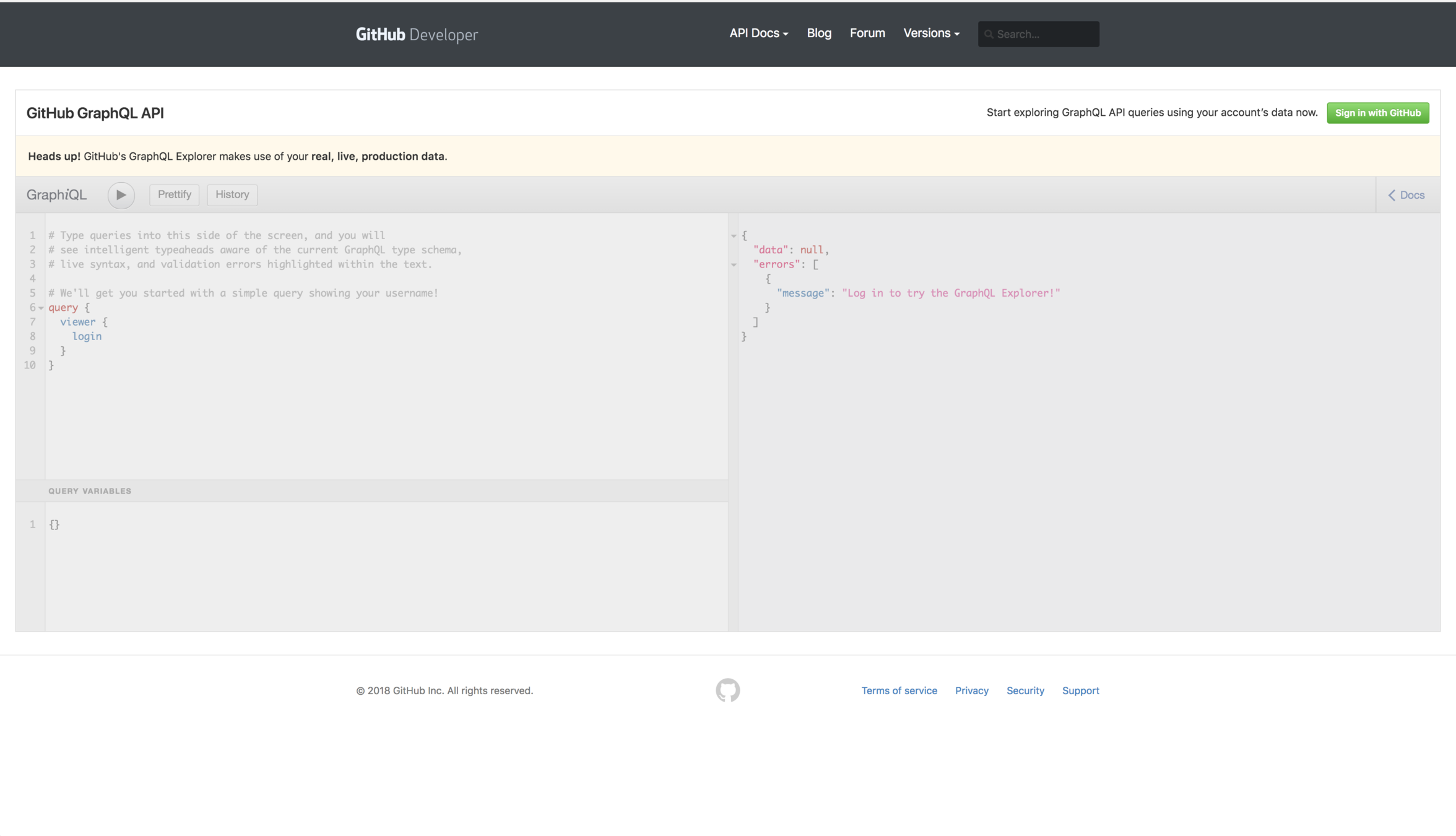Click the 'null' value in the result

pyautogui.click(x=812, y=250)
